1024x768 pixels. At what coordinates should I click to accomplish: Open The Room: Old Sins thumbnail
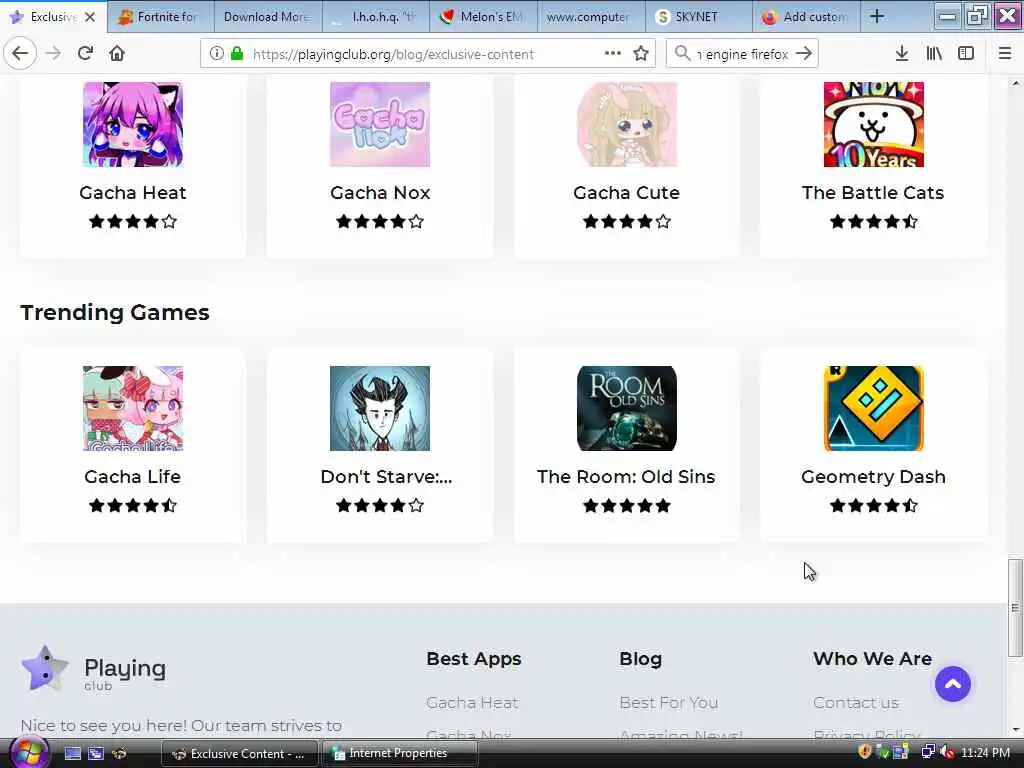tap(626, 408)
